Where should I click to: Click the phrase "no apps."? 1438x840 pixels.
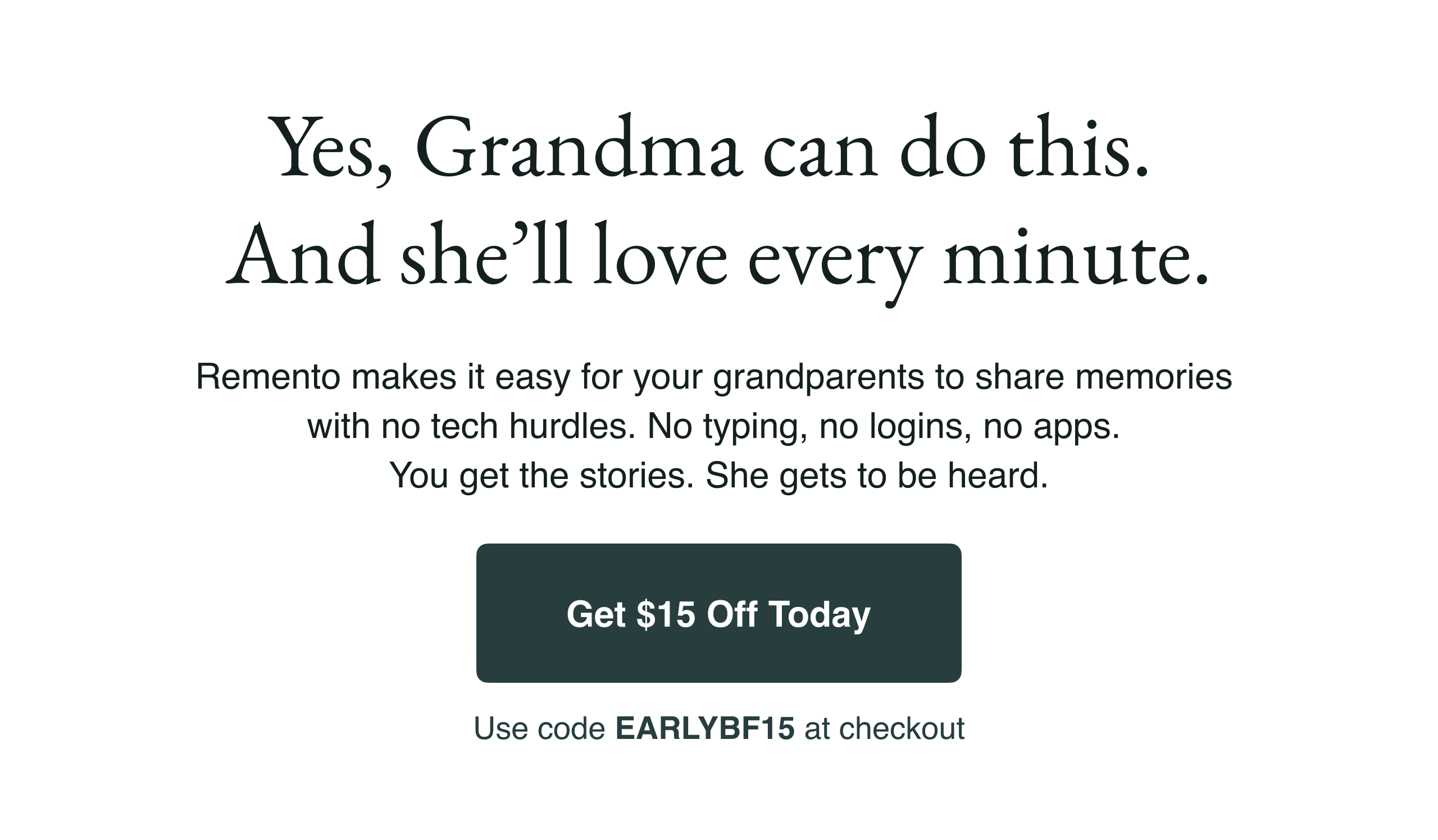click(1052, 426)
